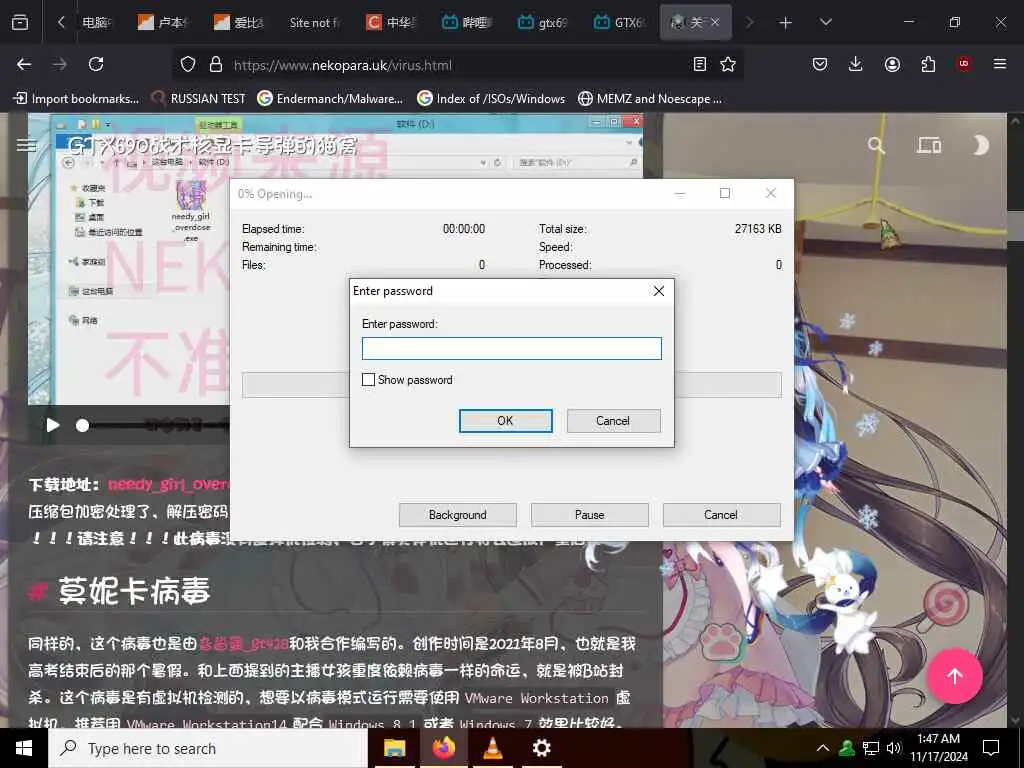The height and width of the screenshot is (768, 1024).
Task: Close the Enter password dialog
Action: click(659, 291)
